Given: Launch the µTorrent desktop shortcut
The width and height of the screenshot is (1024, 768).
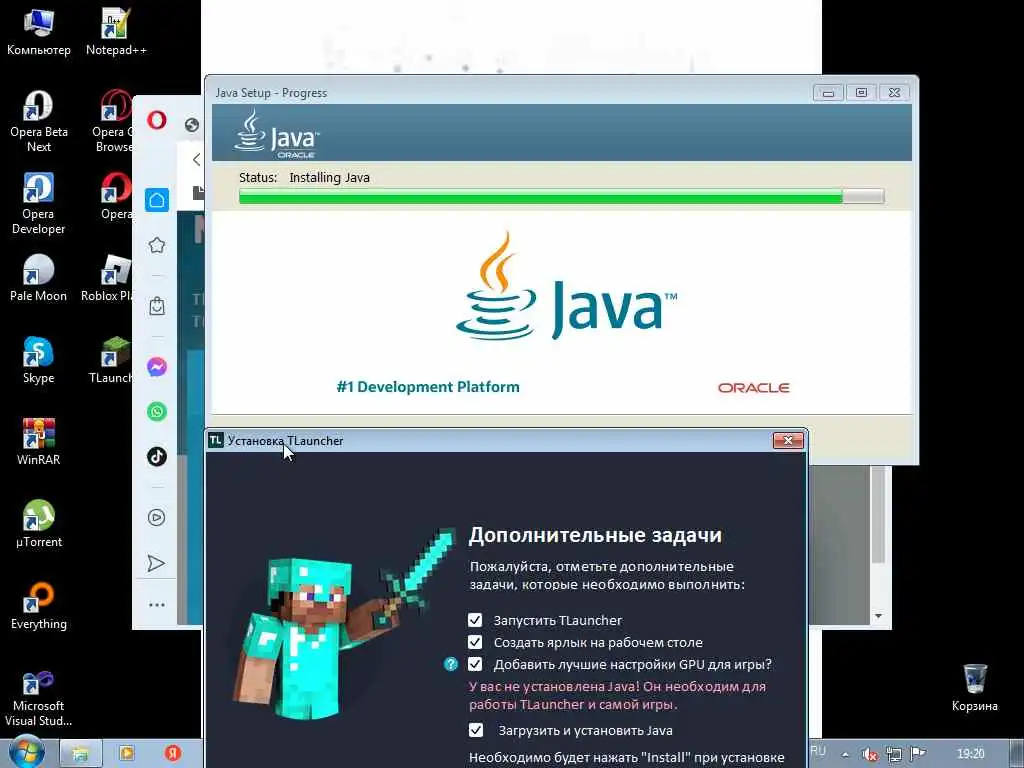Looking at the screenshot, I should pos(39,524).
